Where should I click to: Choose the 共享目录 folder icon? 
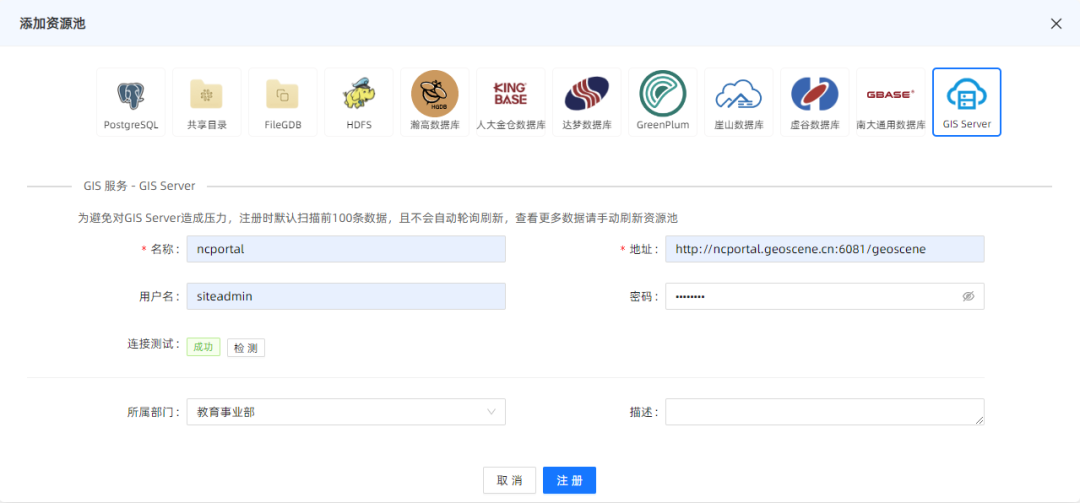[207, 102]
